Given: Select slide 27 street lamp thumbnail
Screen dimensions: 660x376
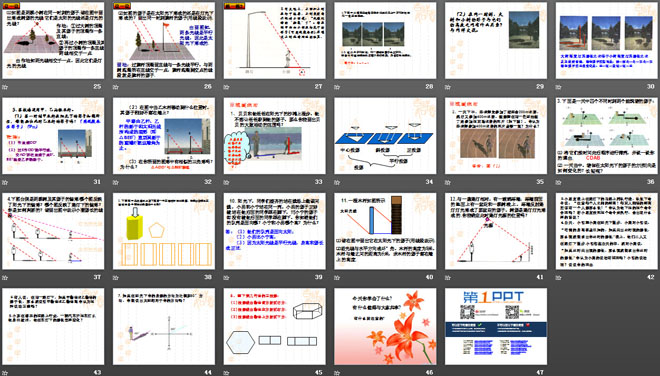Looking at the screenshot, I should [274, 40].
